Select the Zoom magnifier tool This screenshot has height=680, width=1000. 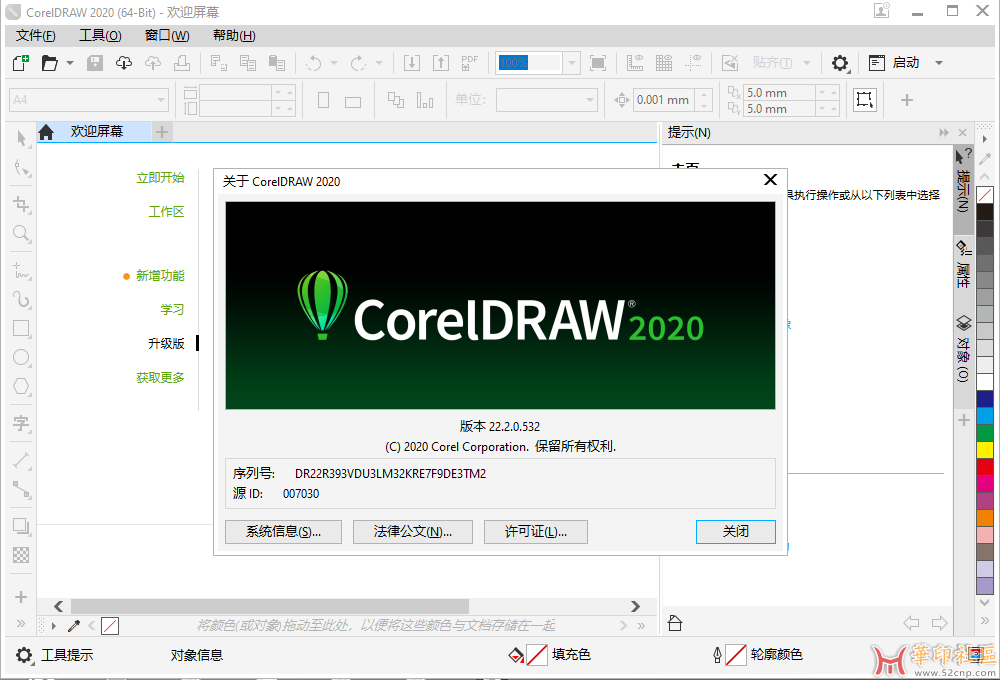(22, 233)
